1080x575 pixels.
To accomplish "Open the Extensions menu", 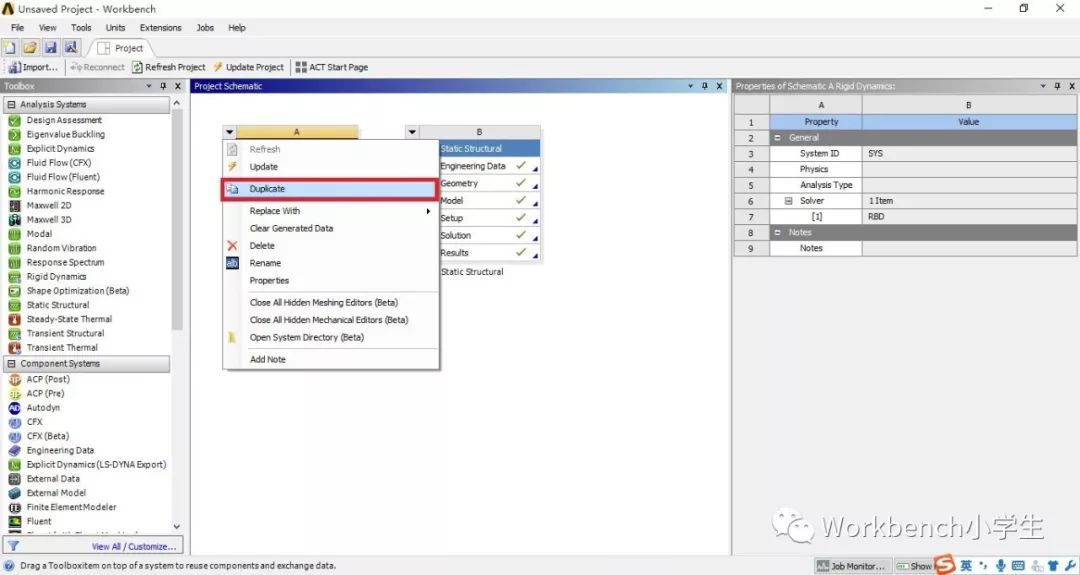I will [x=160, y=28].
